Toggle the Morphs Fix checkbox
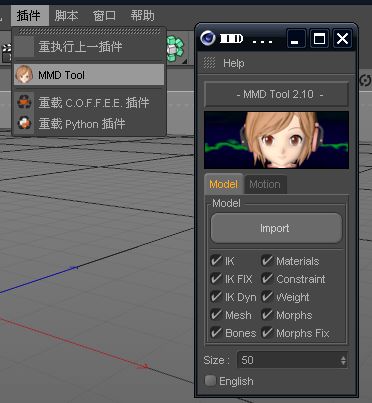 click(x=267, y=333)
